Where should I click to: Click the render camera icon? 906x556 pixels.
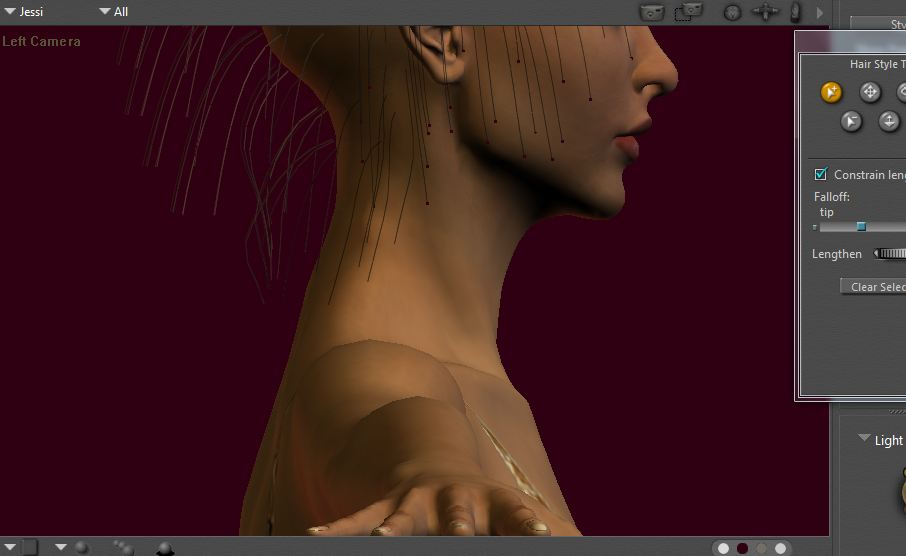[652, 12]
